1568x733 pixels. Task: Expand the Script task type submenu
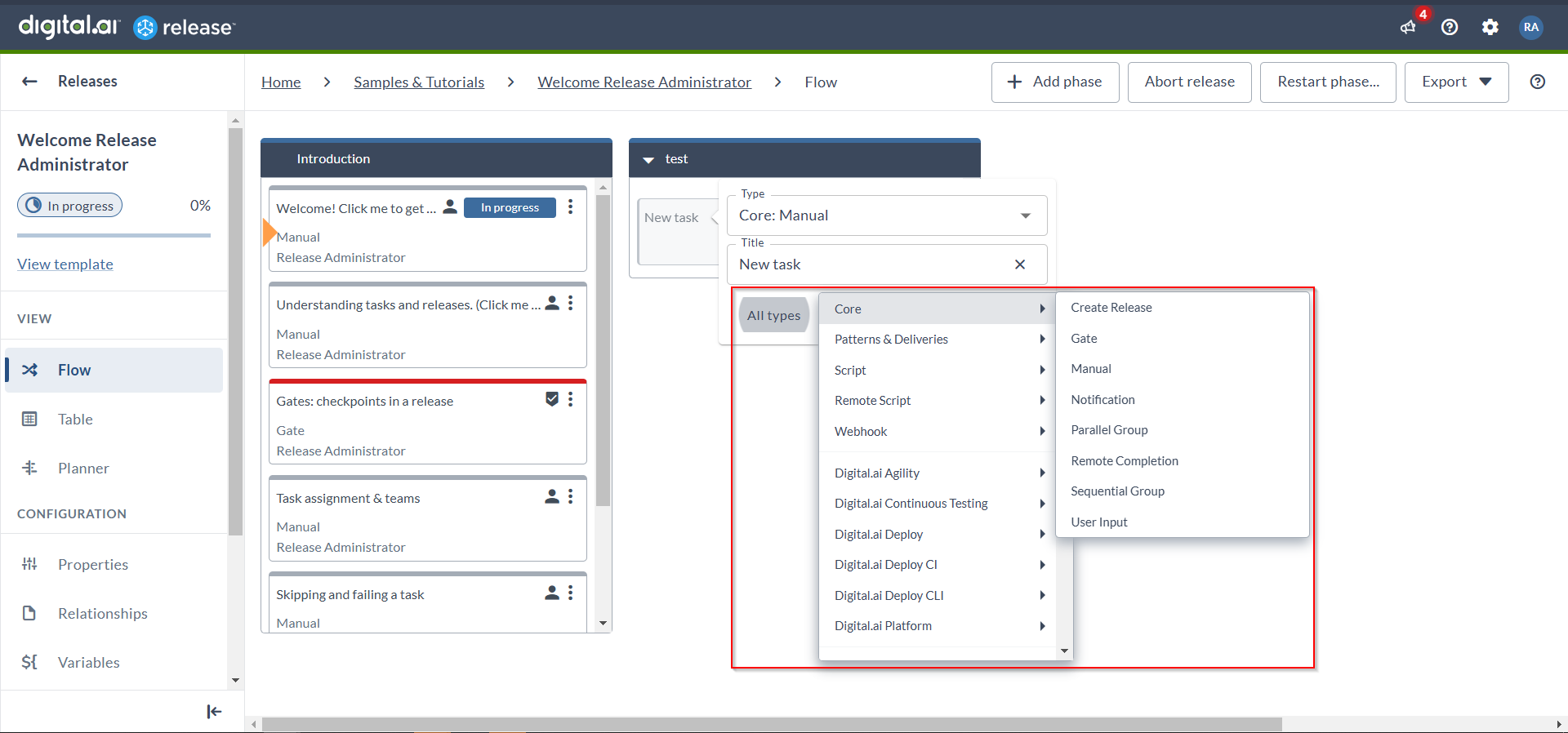click(938, 371)
